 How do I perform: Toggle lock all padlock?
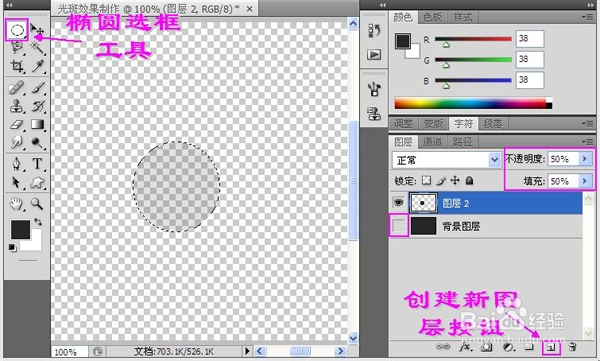click(x=470, y=180)
